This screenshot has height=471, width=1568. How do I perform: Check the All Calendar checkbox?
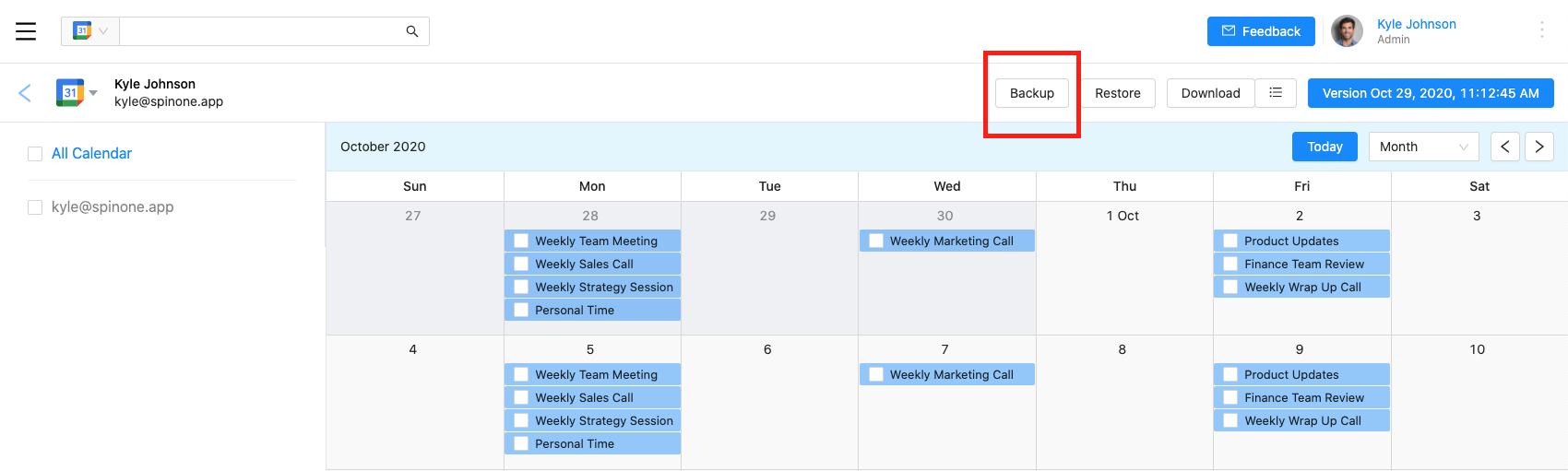[x=35, y=154]
